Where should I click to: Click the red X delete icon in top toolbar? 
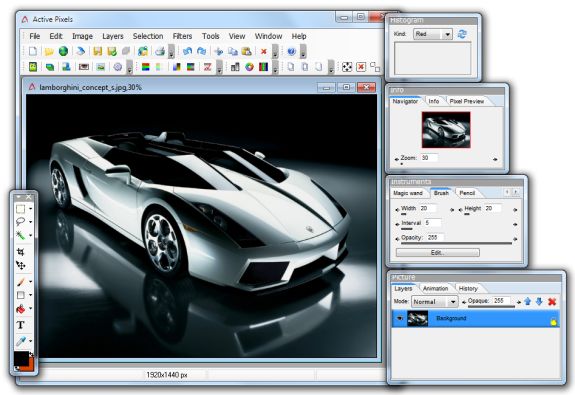point(263,52)
